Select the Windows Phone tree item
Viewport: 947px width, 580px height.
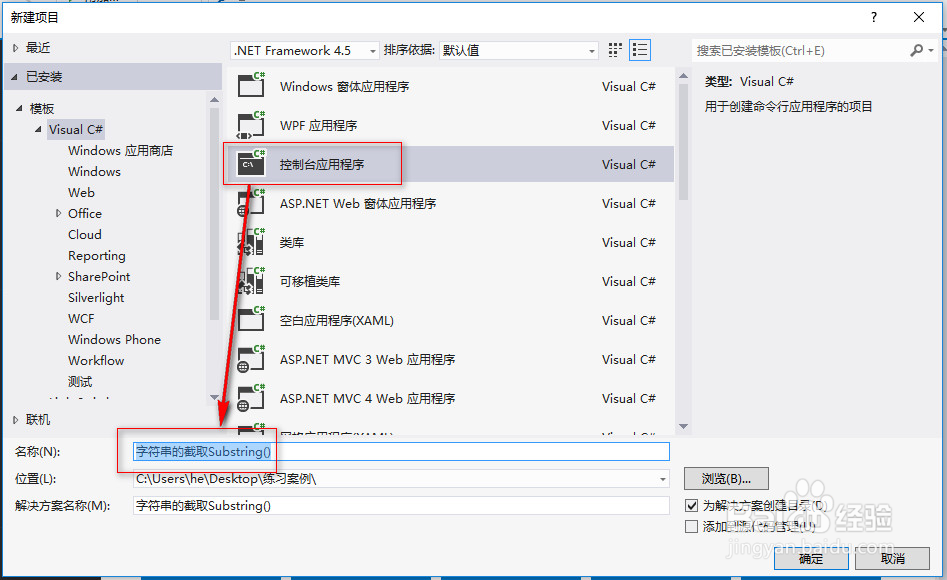[x=114, y=340]
